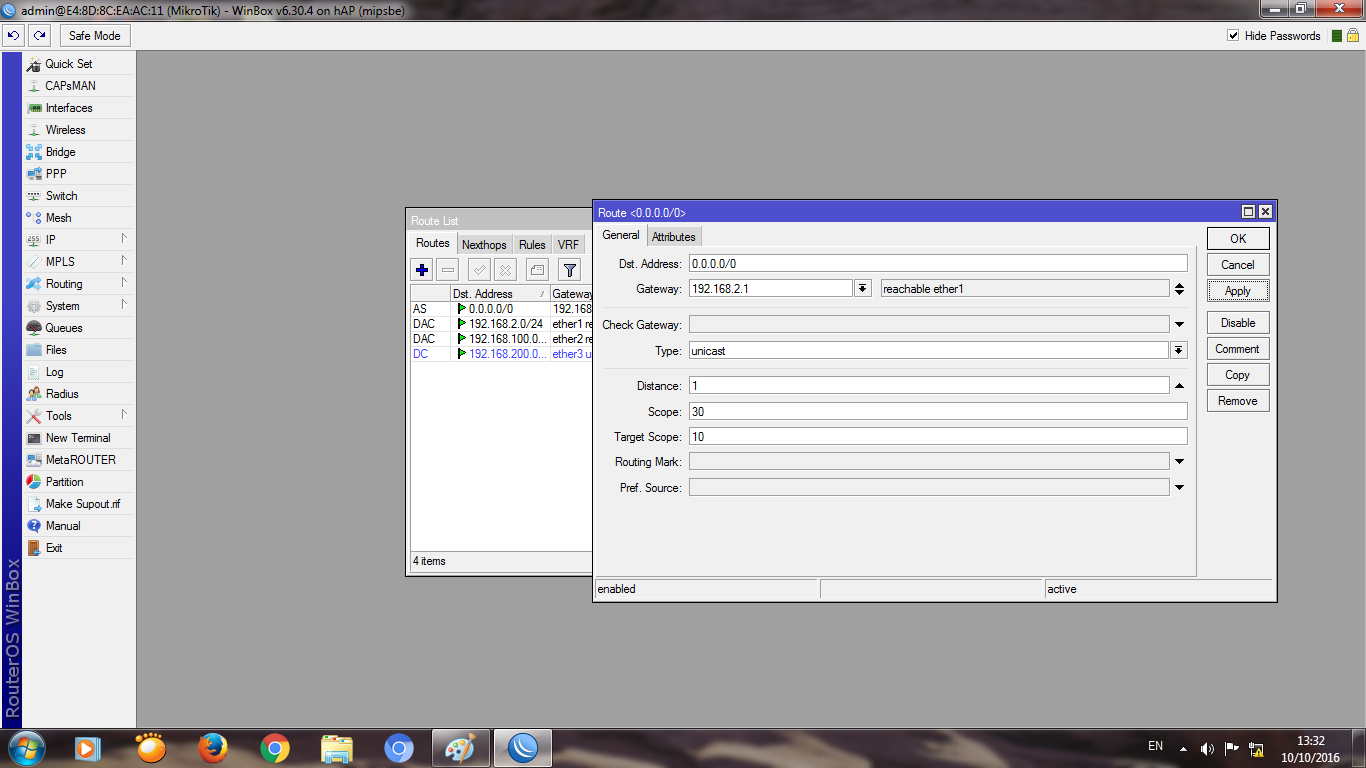Screen dimensions: 1366x768
Task: Disable the route using the X icon
Action: pyautogui.click(x=505, y=269)
